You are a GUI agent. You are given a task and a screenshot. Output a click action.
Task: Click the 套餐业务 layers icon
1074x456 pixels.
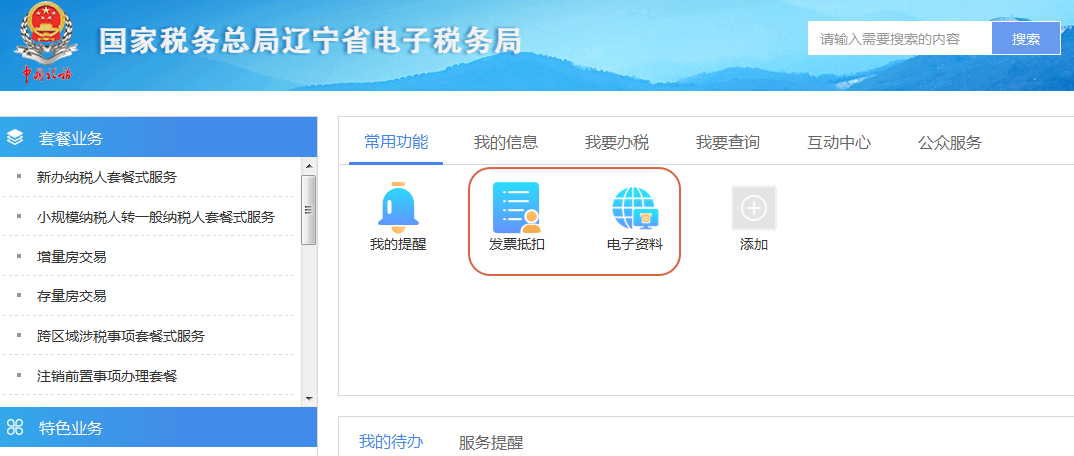pos(15,138)
